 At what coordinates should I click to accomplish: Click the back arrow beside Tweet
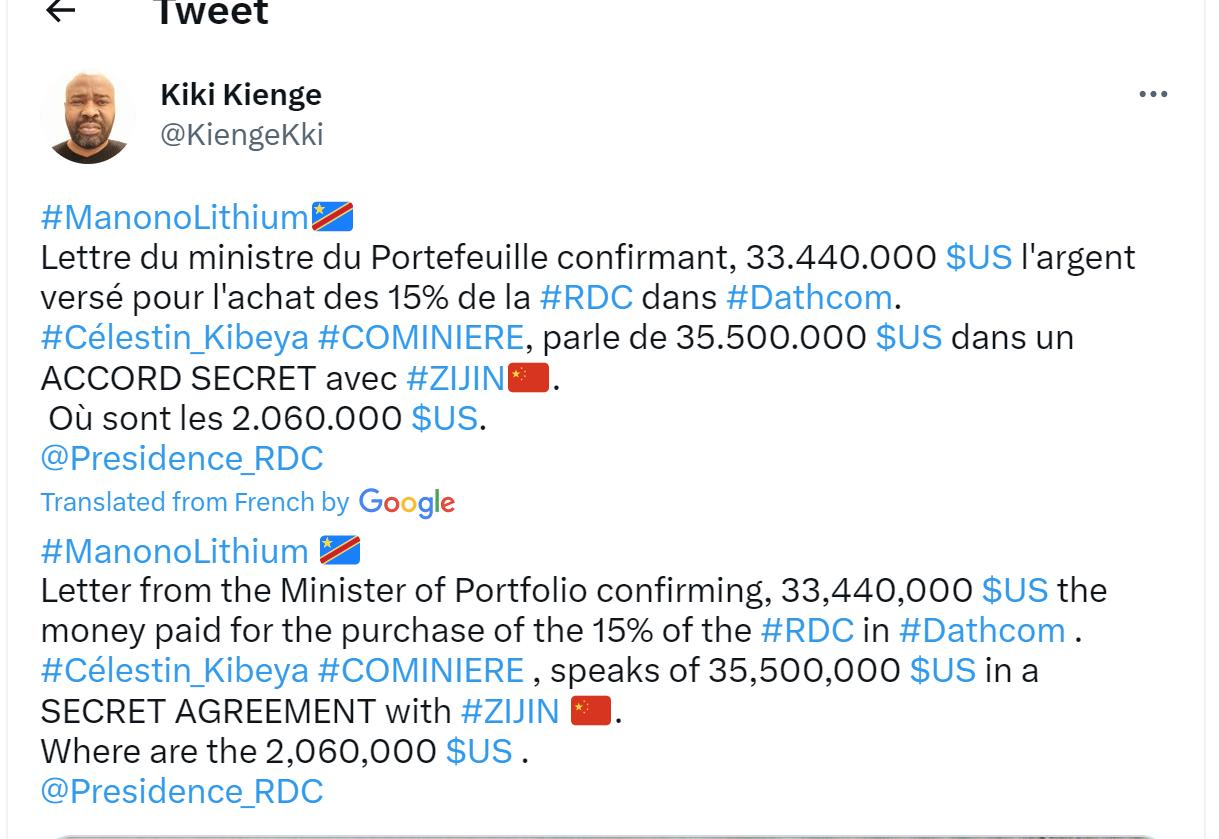pyautogui.click(x=61, y=11)
